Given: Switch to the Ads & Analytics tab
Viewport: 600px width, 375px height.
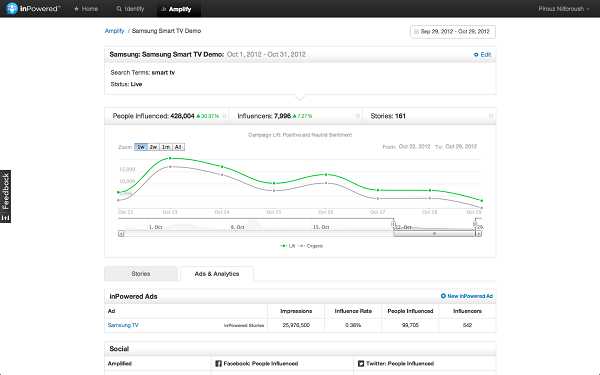Looking at the screenshot, I should pyautogui.click(x=217, y=274).
